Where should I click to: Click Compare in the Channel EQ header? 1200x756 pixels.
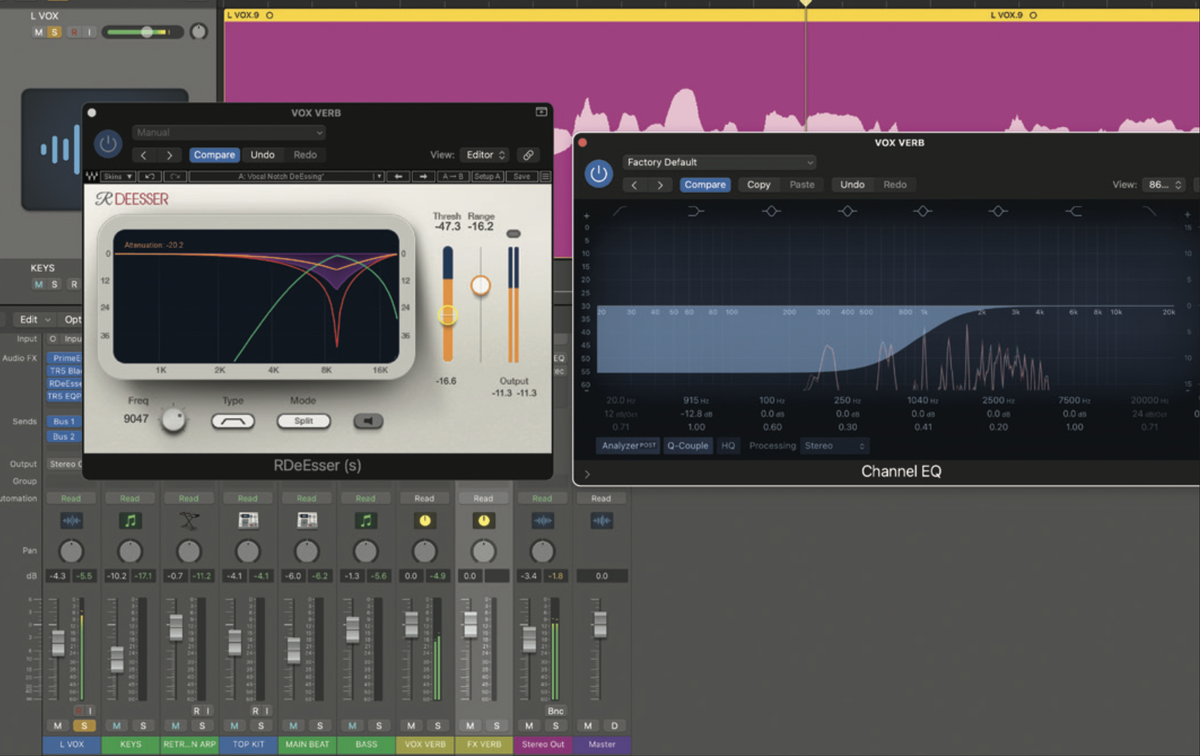705,185
